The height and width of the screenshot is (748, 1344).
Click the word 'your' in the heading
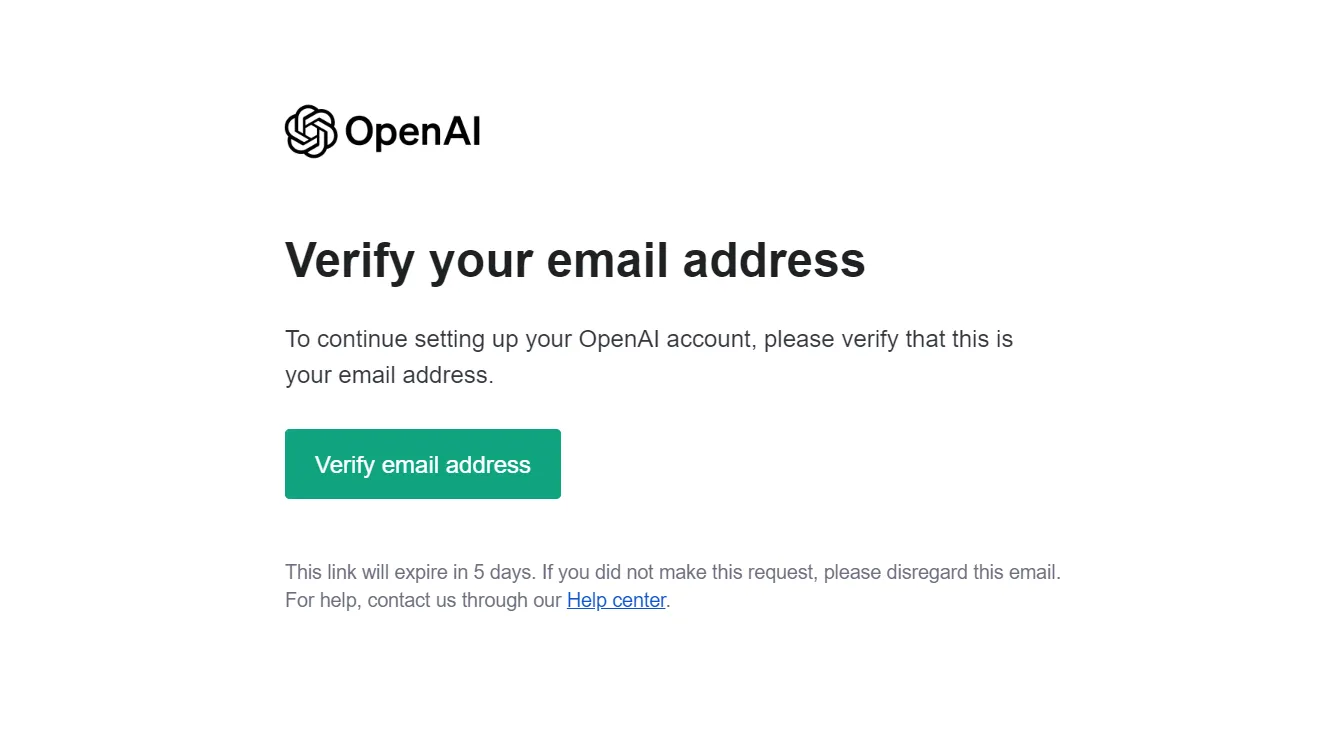(x=480, y=262)
